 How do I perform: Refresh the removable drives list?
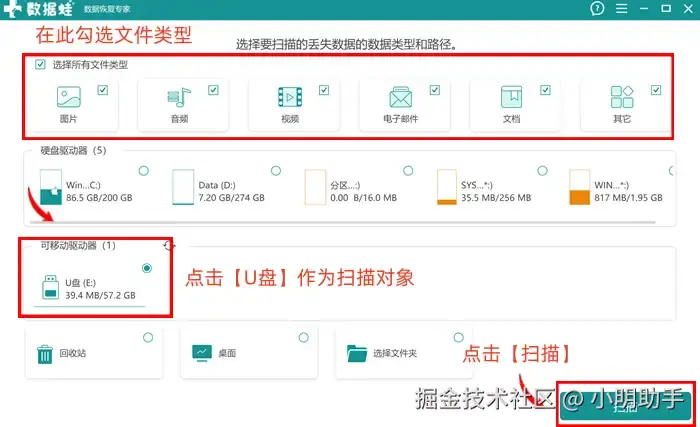169,245
